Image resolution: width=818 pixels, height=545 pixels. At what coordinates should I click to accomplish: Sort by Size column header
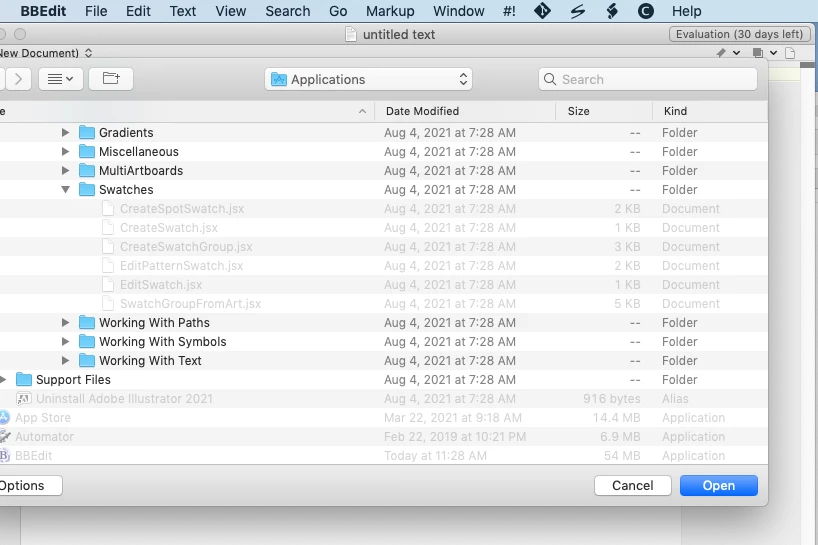point(579,111)
